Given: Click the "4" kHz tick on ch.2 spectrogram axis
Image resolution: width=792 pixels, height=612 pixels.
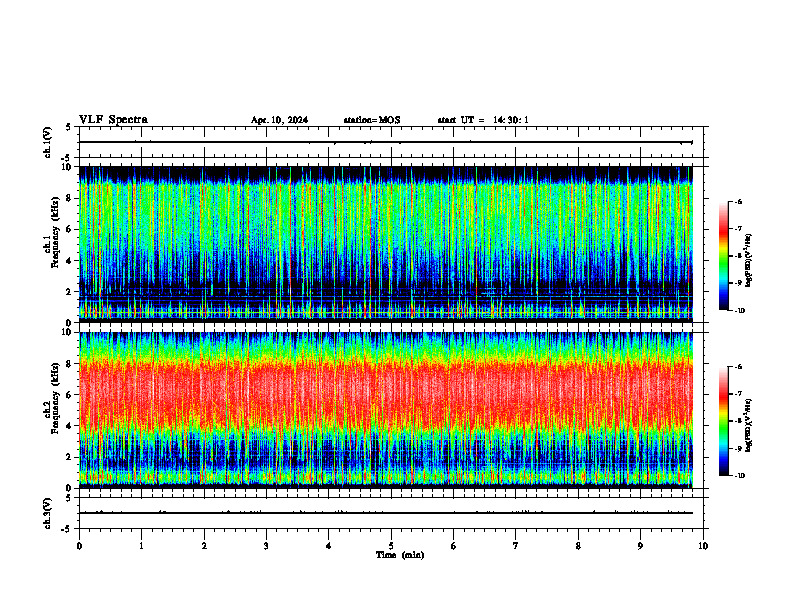Looking at the screenshot, I should click(70, 426).
